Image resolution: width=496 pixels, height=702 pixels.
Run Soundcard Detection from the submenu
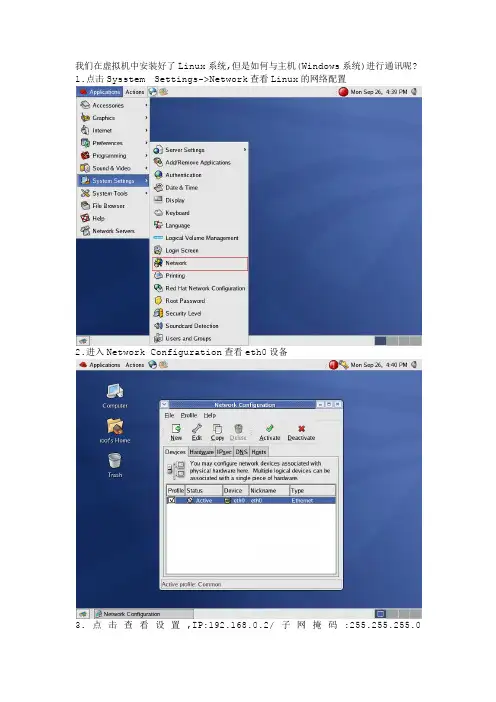point(198,326)
